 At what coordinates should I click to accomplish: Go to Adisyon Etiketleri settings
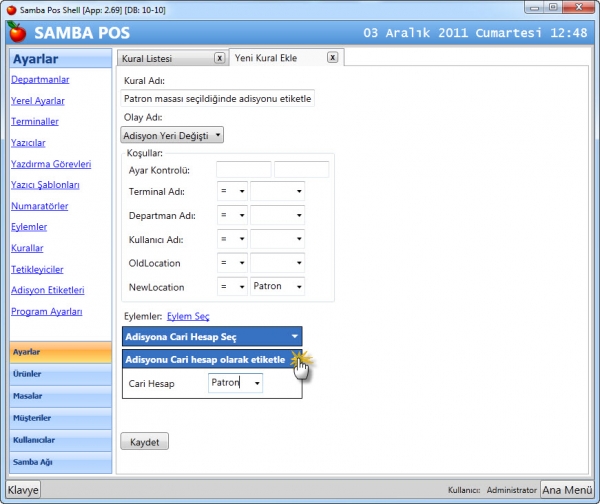pos(47,290)
